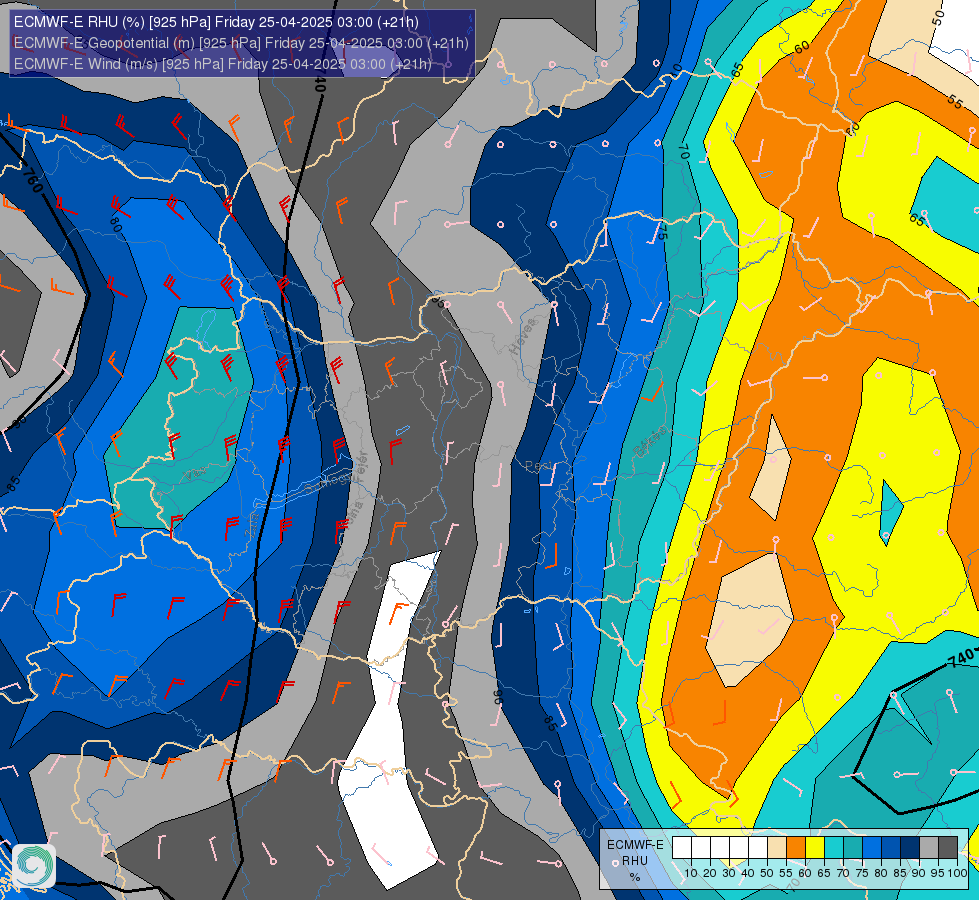The height and width of the screenshot is (900, 979).
Task: Click the 760 geopotential contour label
Action: tap(32, 179)
